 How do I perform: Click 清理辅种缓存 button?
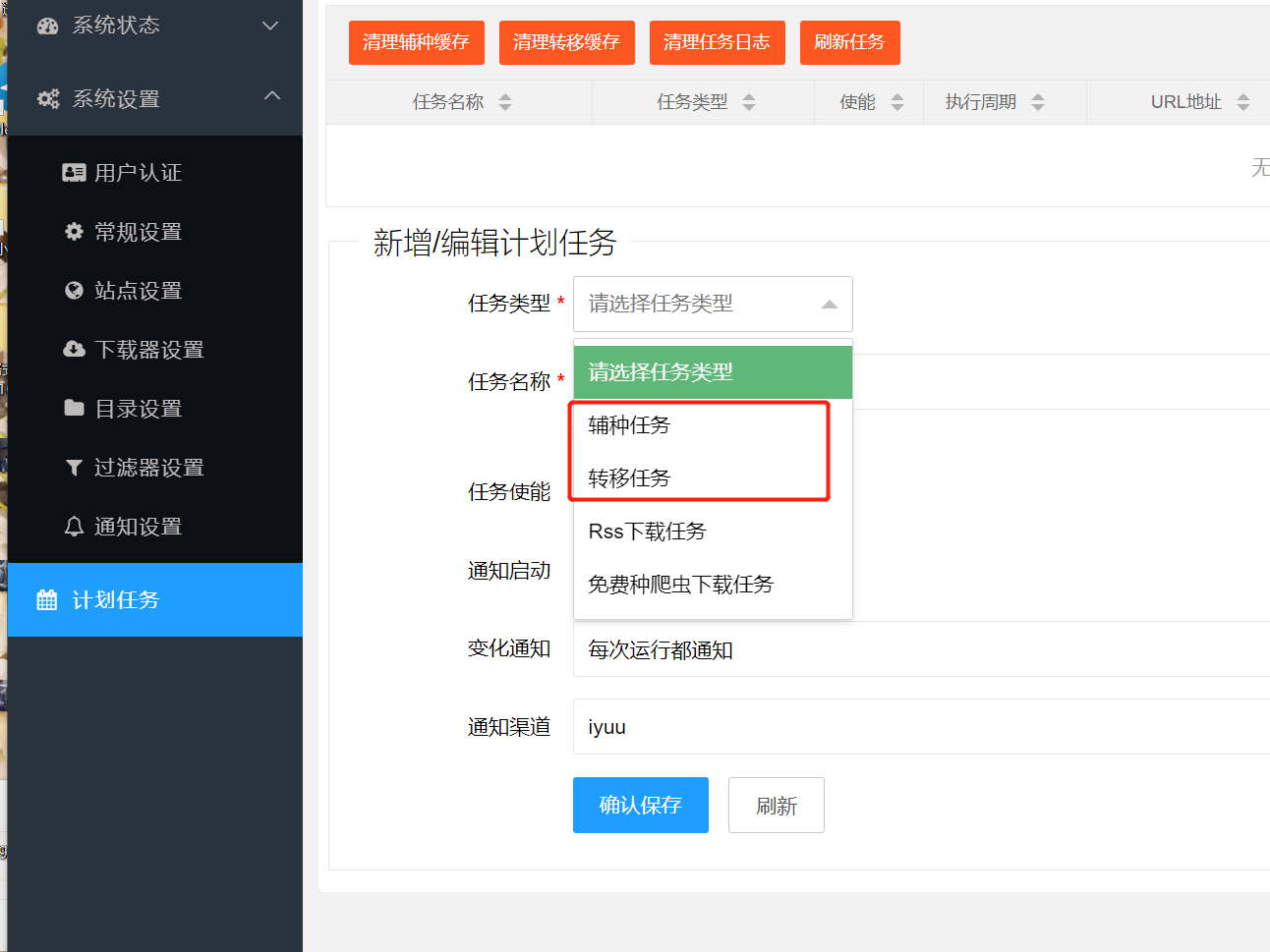click(x=417, y=42)
